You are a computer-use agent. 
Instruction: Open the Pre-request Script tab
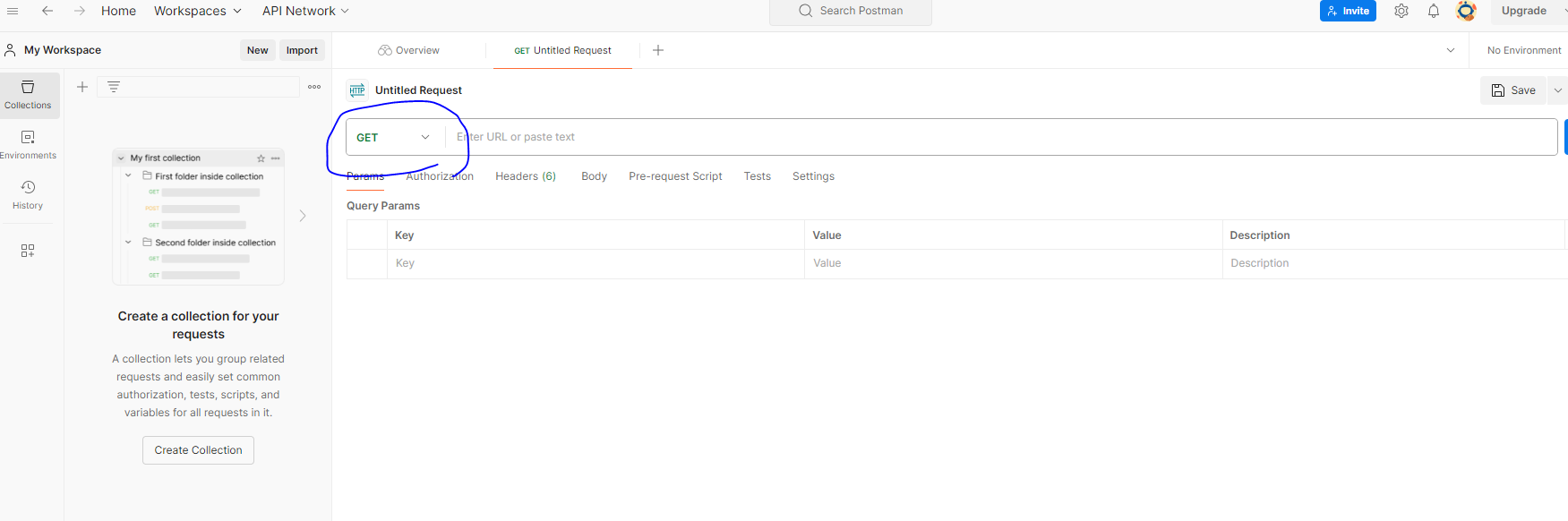pyautogui.click(x=675, y=176)
